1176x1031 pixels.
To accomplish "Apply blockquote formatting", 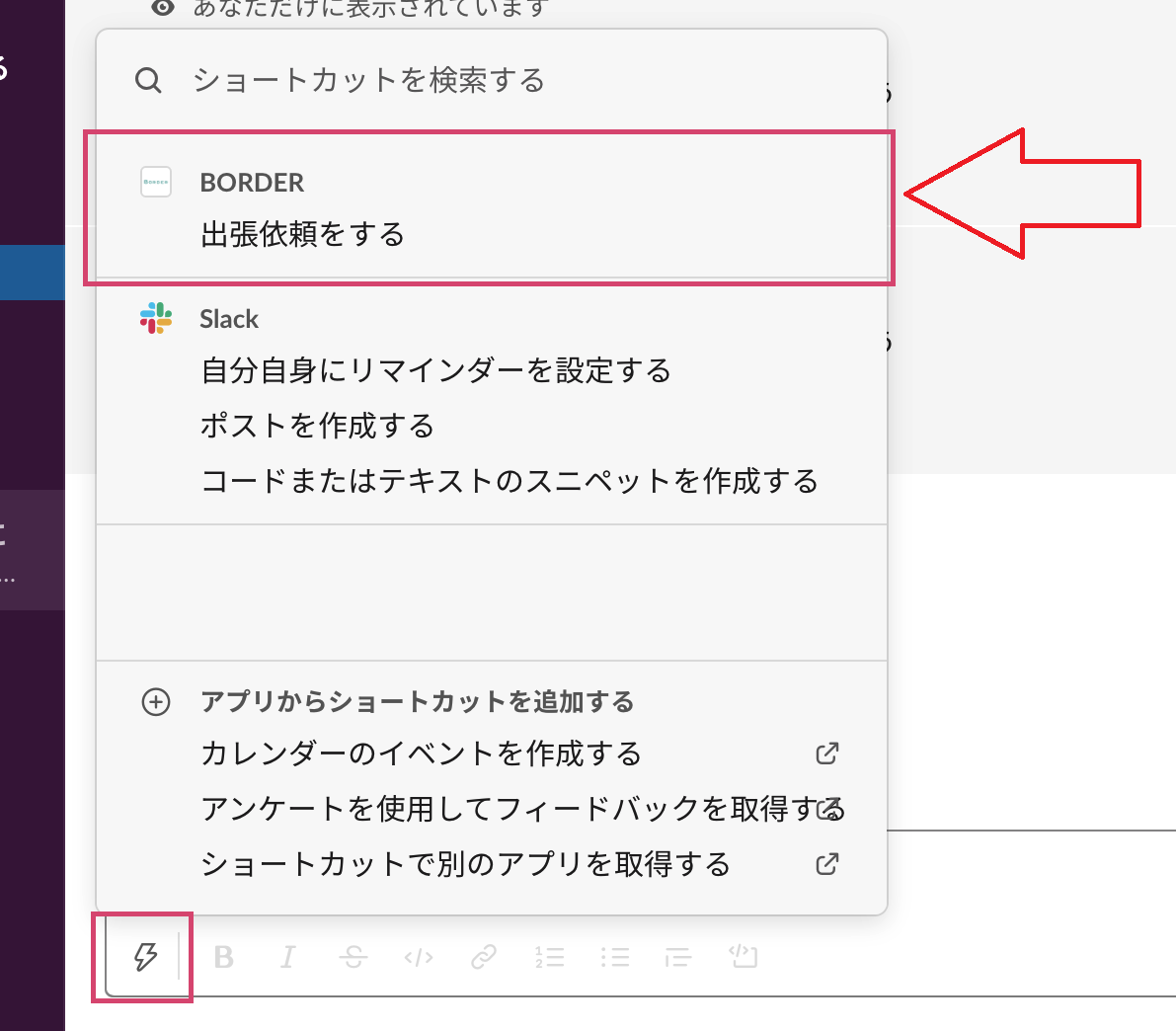I will coord(678,958).
